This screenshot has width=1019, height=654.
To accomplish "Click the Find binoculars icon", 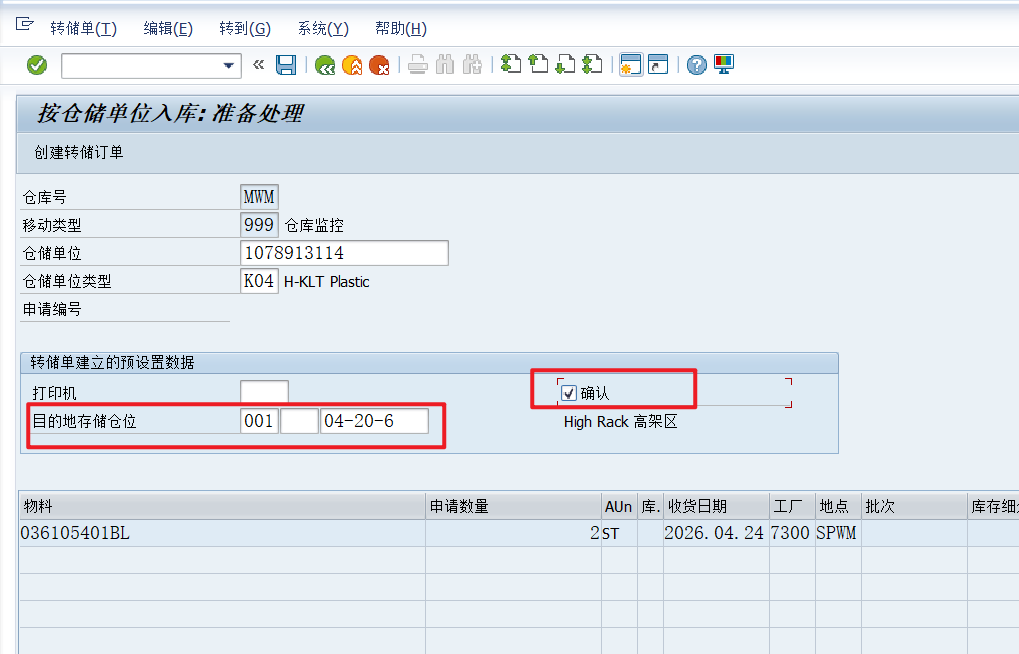I will (445, 65).
